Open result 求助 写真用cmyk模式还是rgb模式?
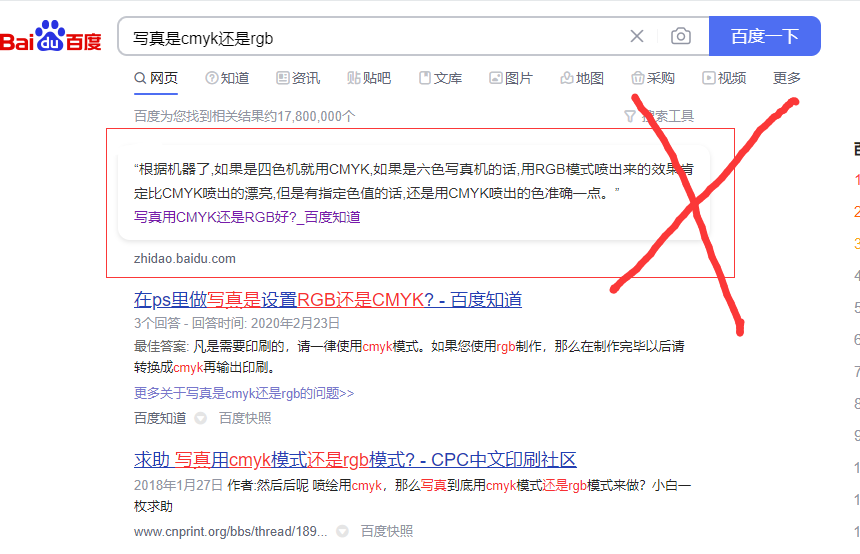 [x=355, y=460]
